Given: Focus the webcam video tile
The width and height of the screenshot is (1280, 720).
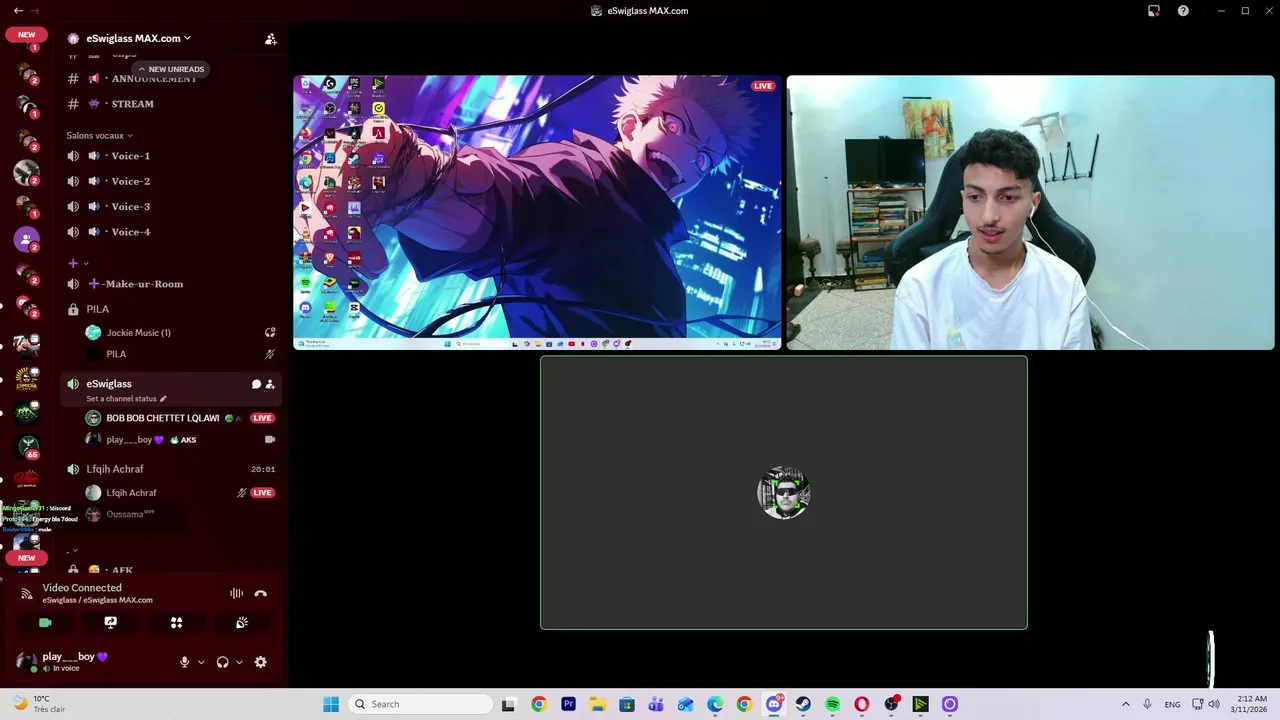Looking at the screenshot, I should (x=1031, y=213).
